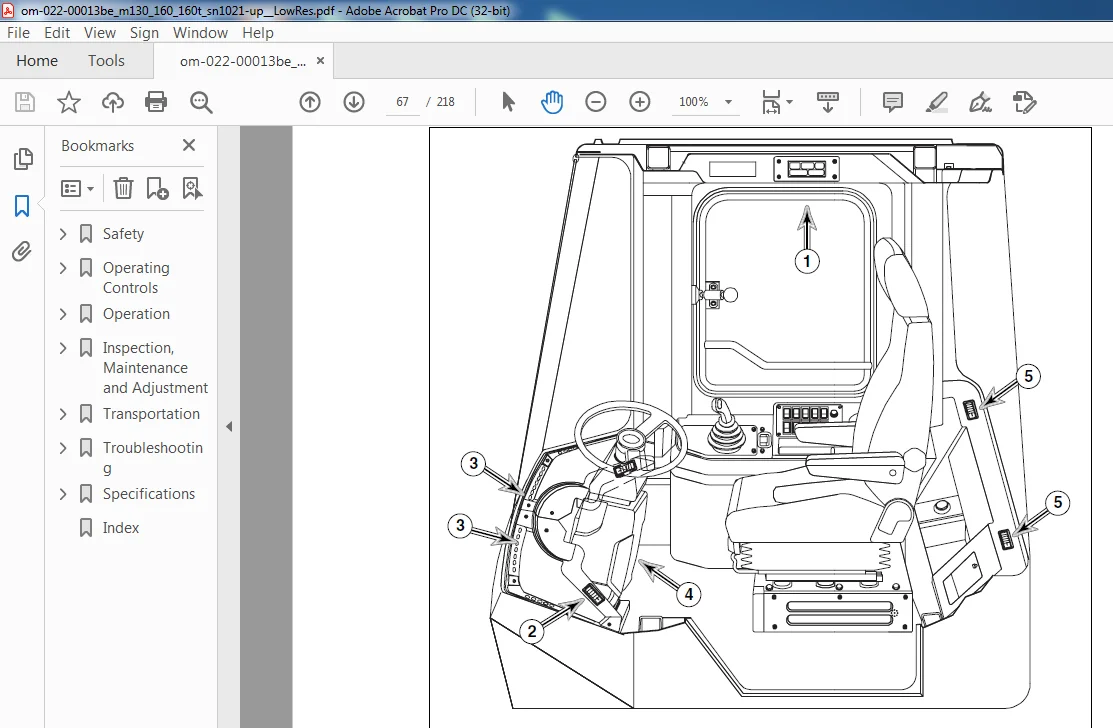Select the om-022-00013be document tab
1113x728 pixels.
click(x=243, y=62)
